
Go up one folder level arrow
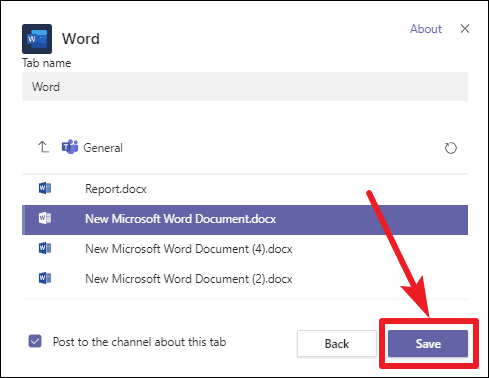43,147
